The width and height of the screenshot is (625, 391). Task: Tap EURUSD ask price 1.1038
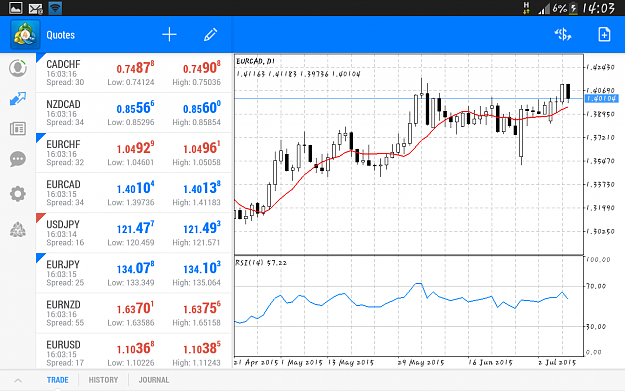[202, 348]
